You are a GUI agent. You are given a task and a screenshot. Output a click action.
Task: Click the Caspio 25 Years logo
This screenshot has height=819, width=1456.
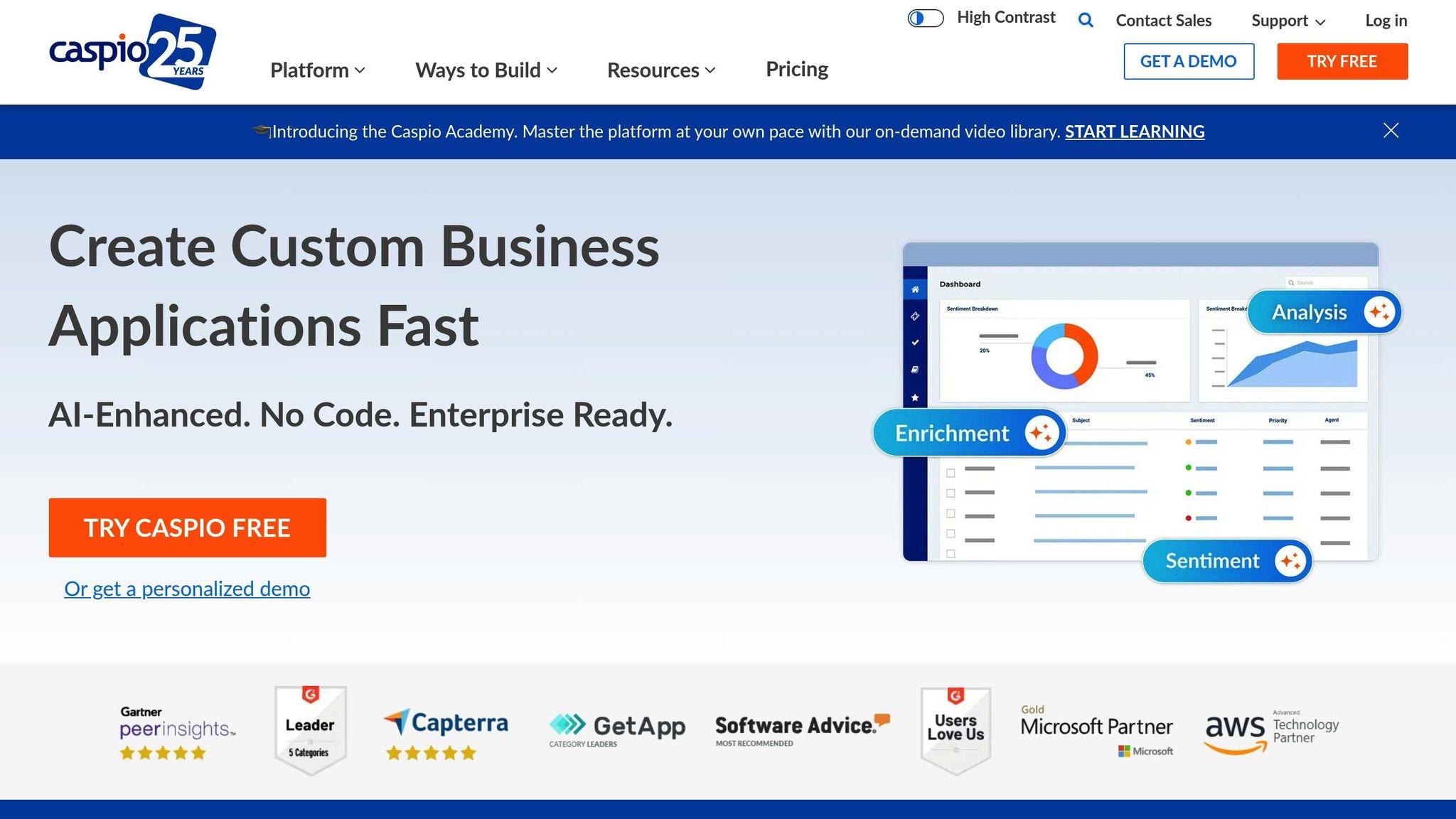[132, 52]
